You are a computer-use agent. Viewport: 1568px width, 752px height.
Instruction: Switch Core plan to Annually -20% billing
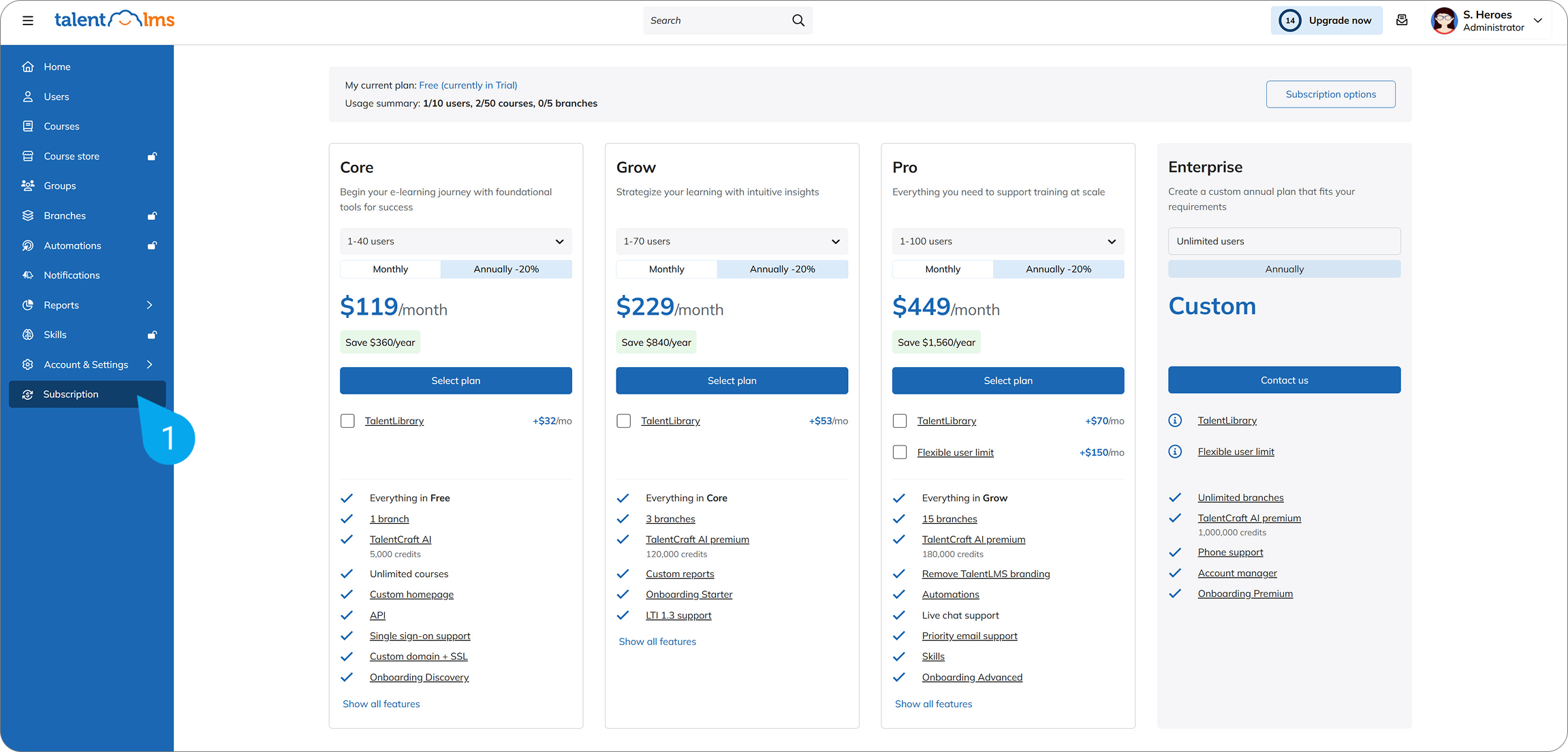506,269
